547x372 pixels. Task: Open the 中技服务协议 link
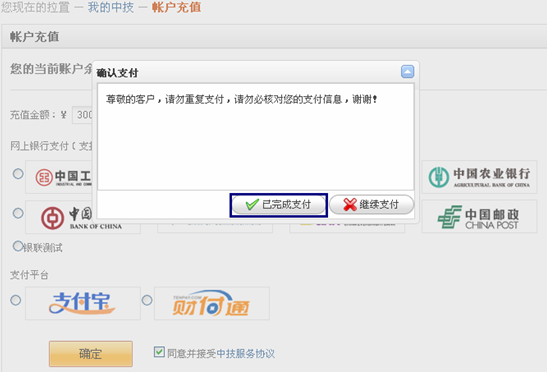pos(246,354)
